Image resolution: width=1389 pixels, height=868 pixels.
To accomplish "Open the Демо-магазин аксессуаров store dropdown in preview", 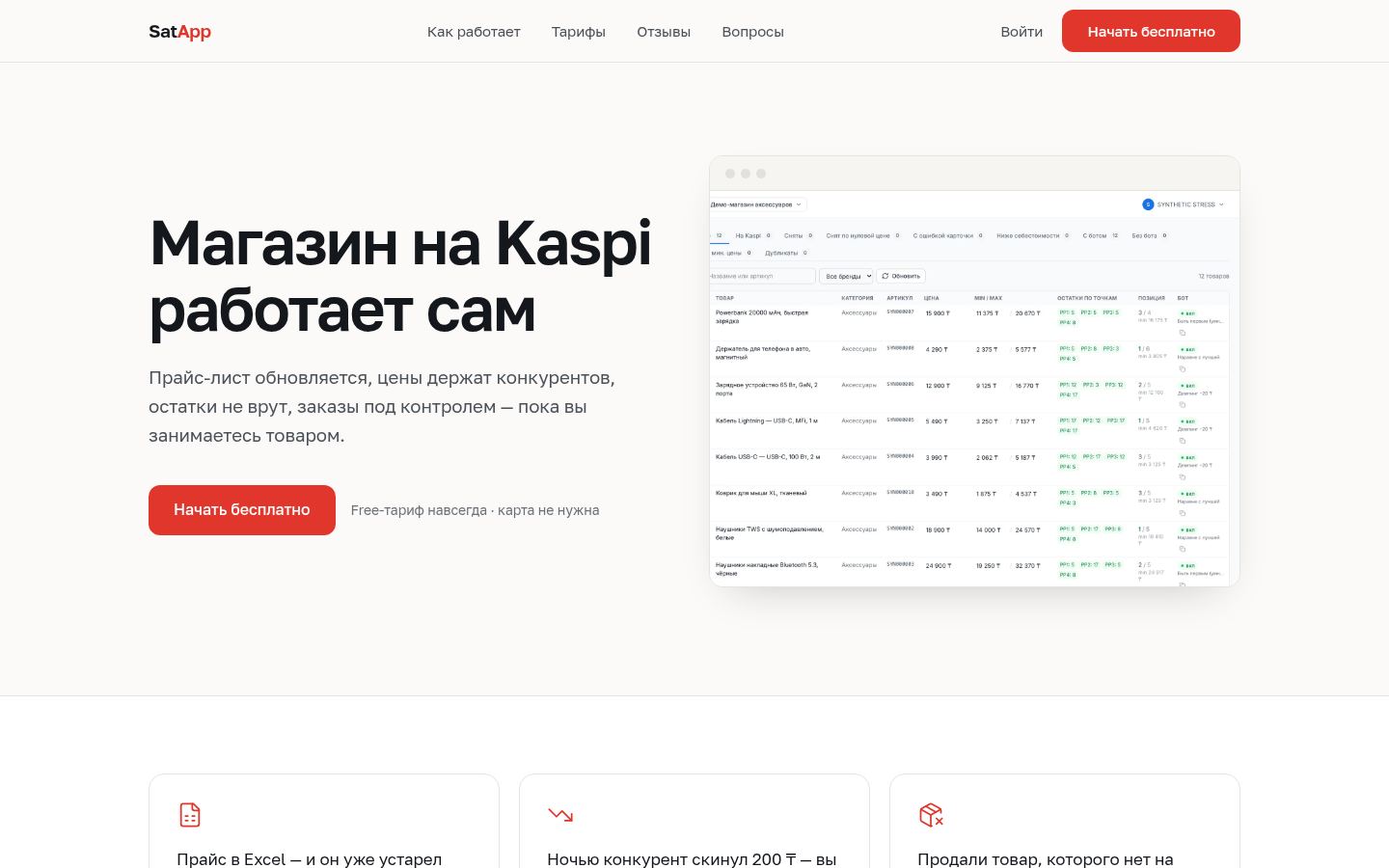I will coord(757,204).
